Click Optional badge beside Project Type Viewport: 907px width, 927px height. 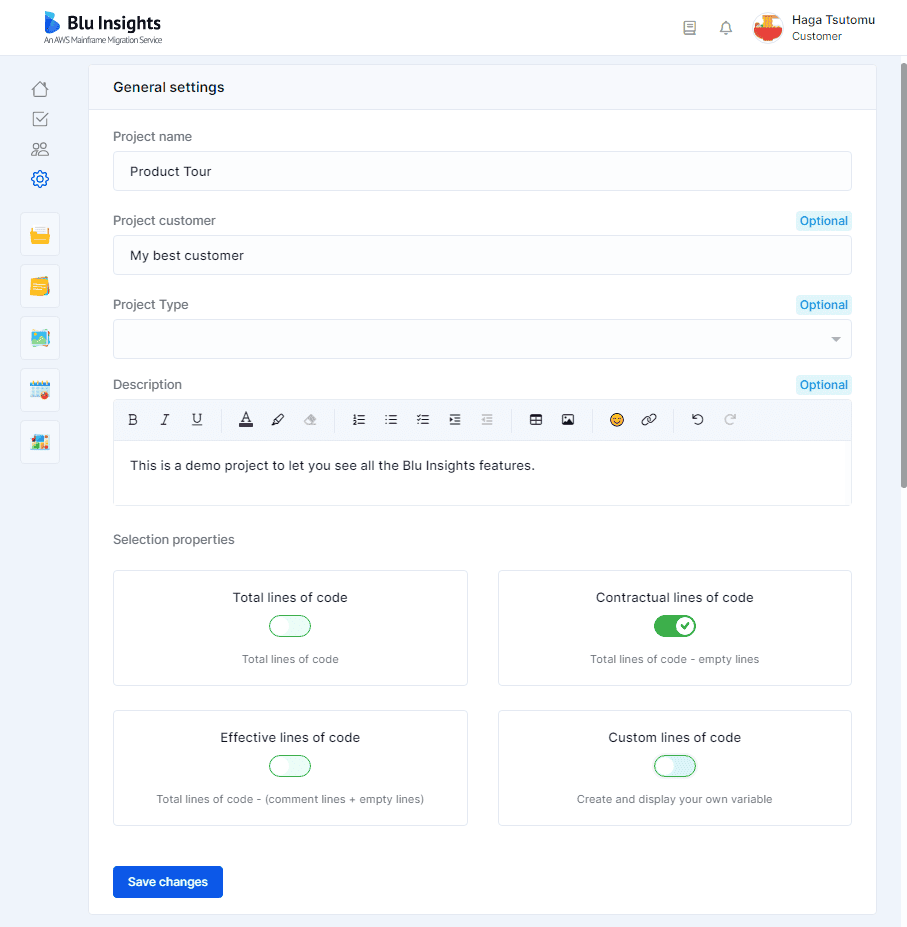click(x=824, y=305)
